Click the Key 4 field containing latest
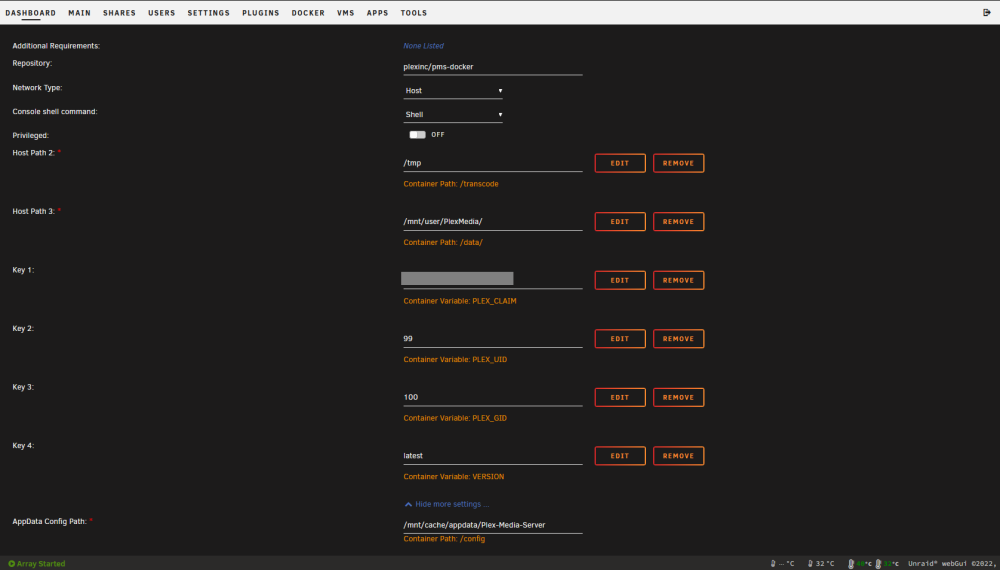This screenshot has width=1000, height=570. [x=493, y=457]
